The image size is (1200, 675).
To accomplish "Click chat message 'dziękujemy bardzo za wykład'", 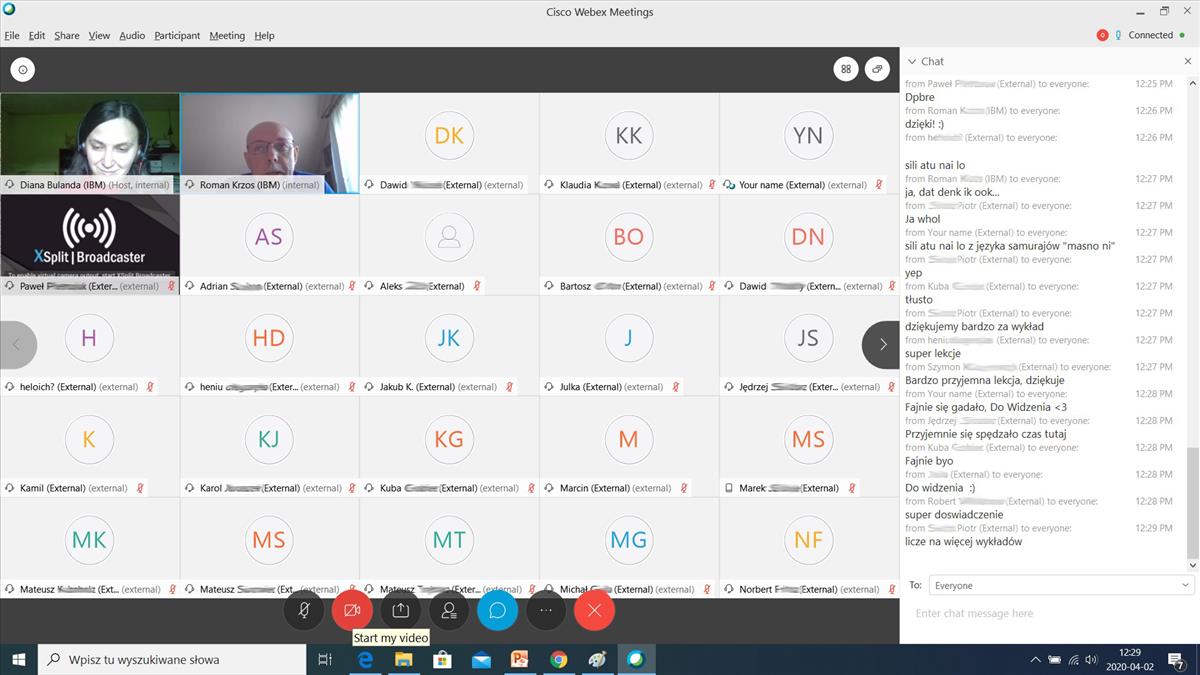I will click(974, 326).
